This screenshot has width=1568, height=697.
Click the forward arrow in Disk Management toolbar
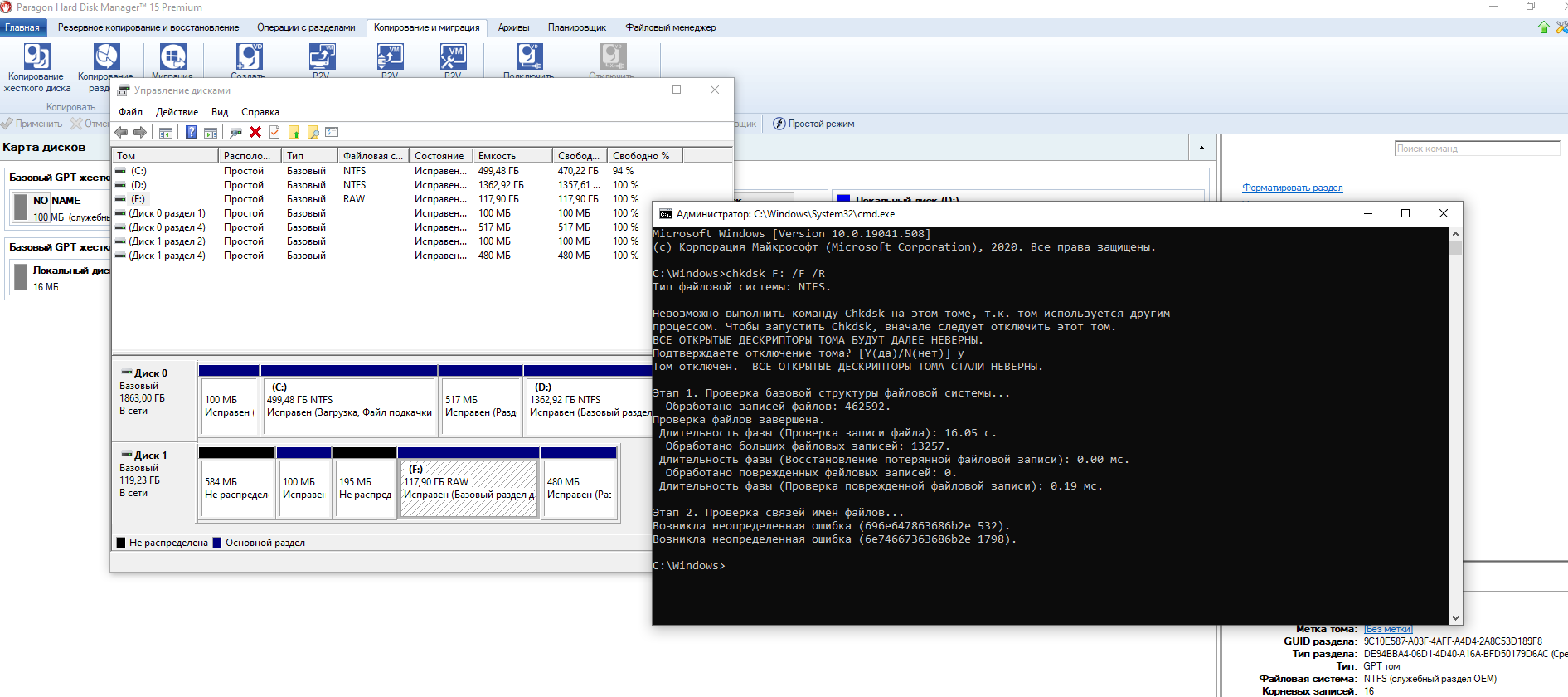pos(140,133)
